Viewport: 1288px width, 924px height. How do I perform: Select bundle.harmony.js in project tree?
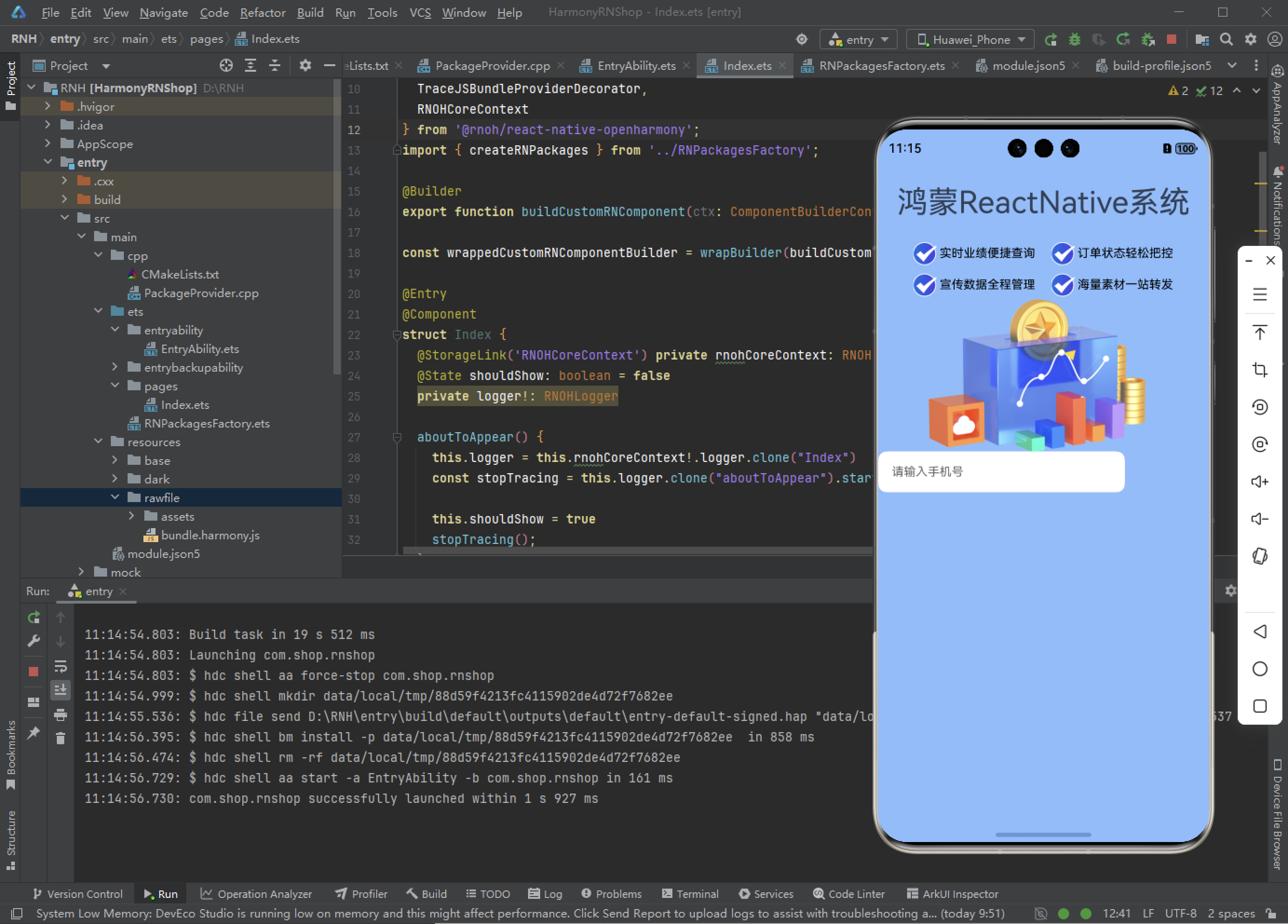coord(210,535)
